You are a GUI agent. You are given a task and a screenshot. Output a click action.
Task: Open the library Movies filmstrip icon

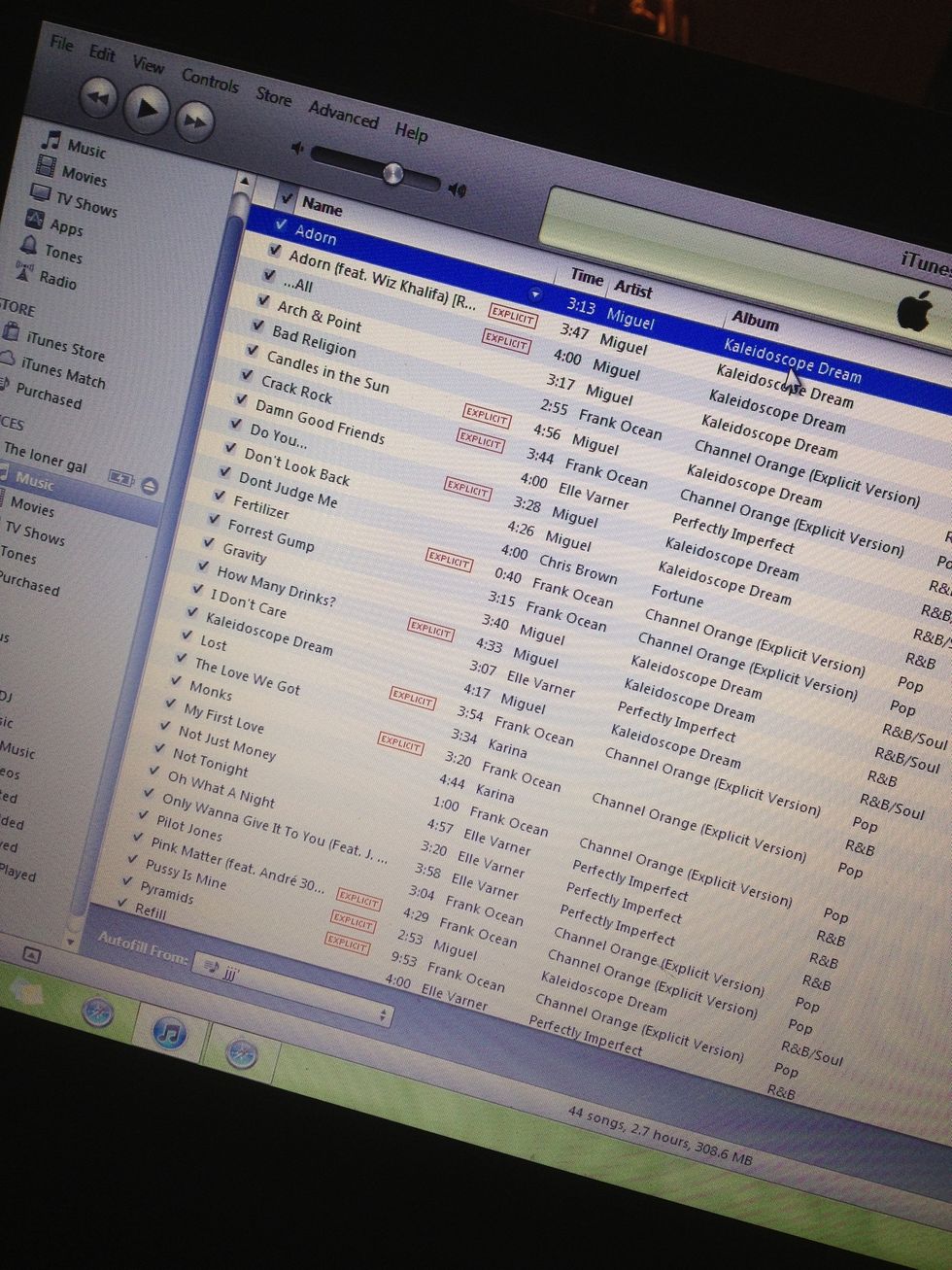click(x=45, y=167)
